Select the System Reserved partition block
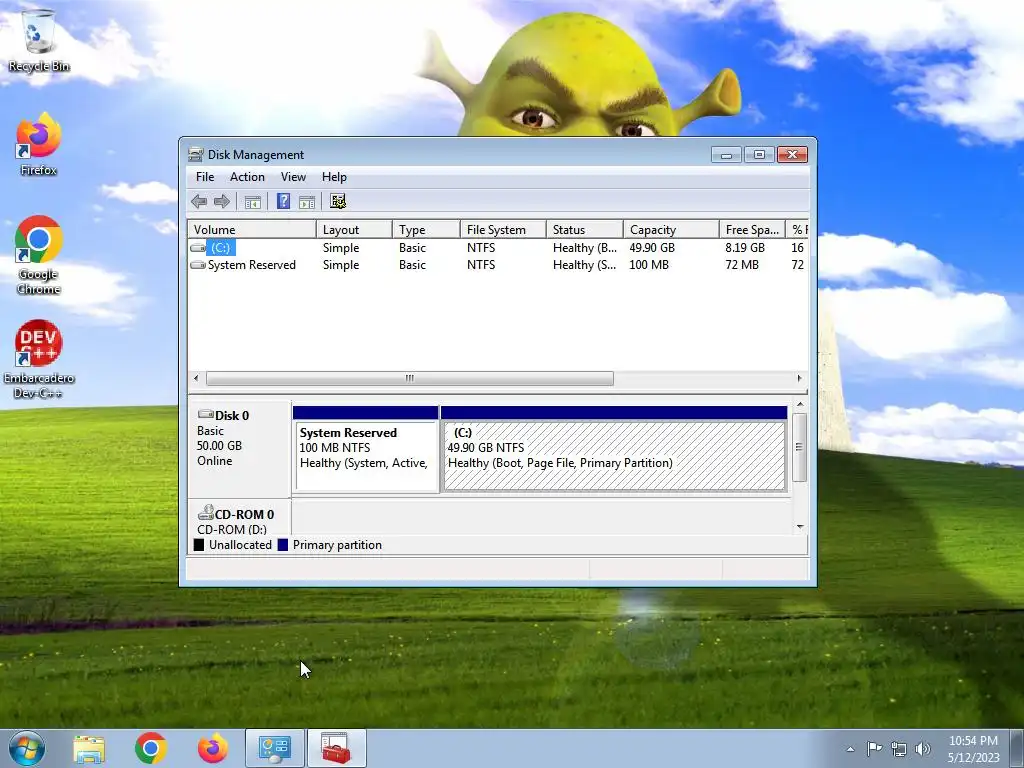The width and height of the screenshot is (1024, 768). coord(366,449)
